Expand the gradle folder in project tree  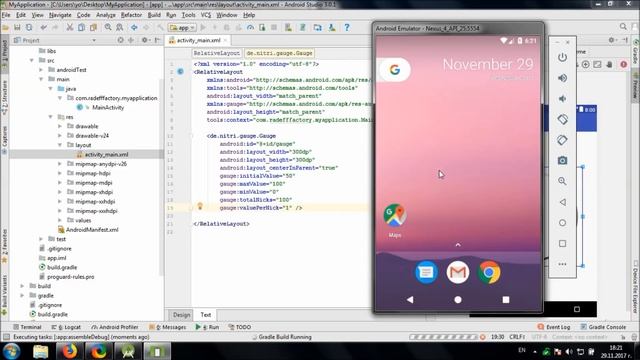point(22,295)
